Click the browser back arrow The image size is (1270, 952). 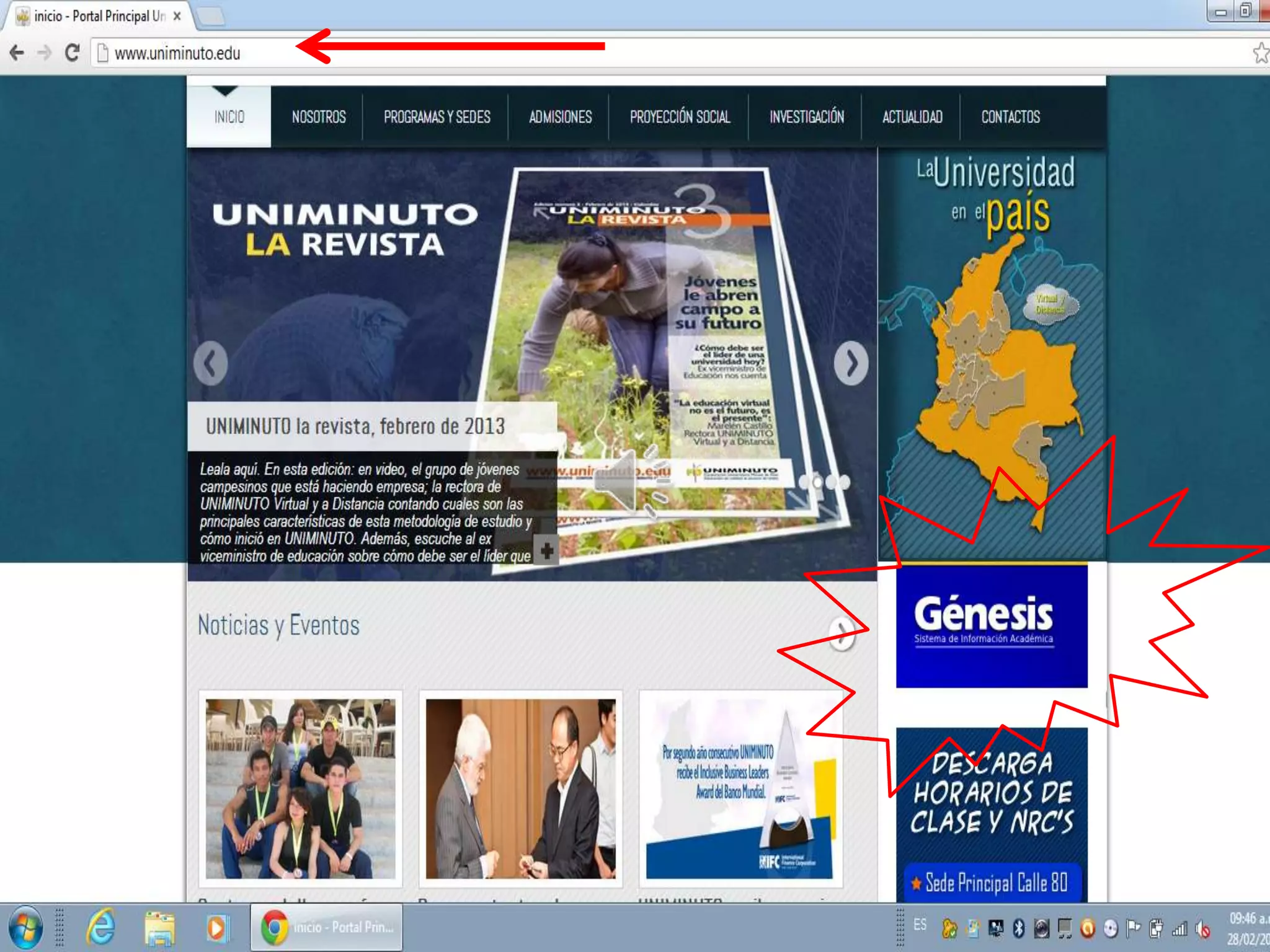click(17, 53)
